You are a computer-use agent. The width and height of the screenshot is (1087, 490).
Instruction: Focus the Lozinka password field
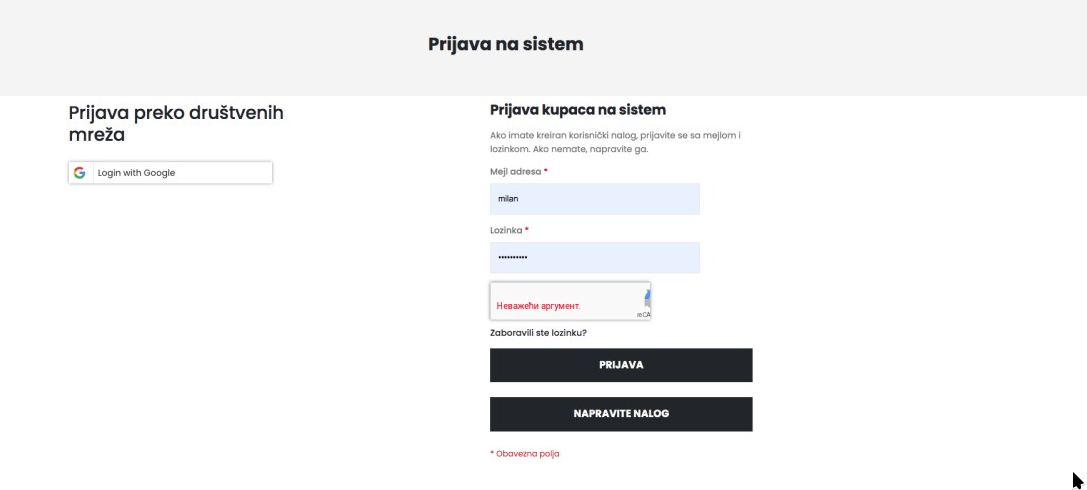click(x=594, y=258)
